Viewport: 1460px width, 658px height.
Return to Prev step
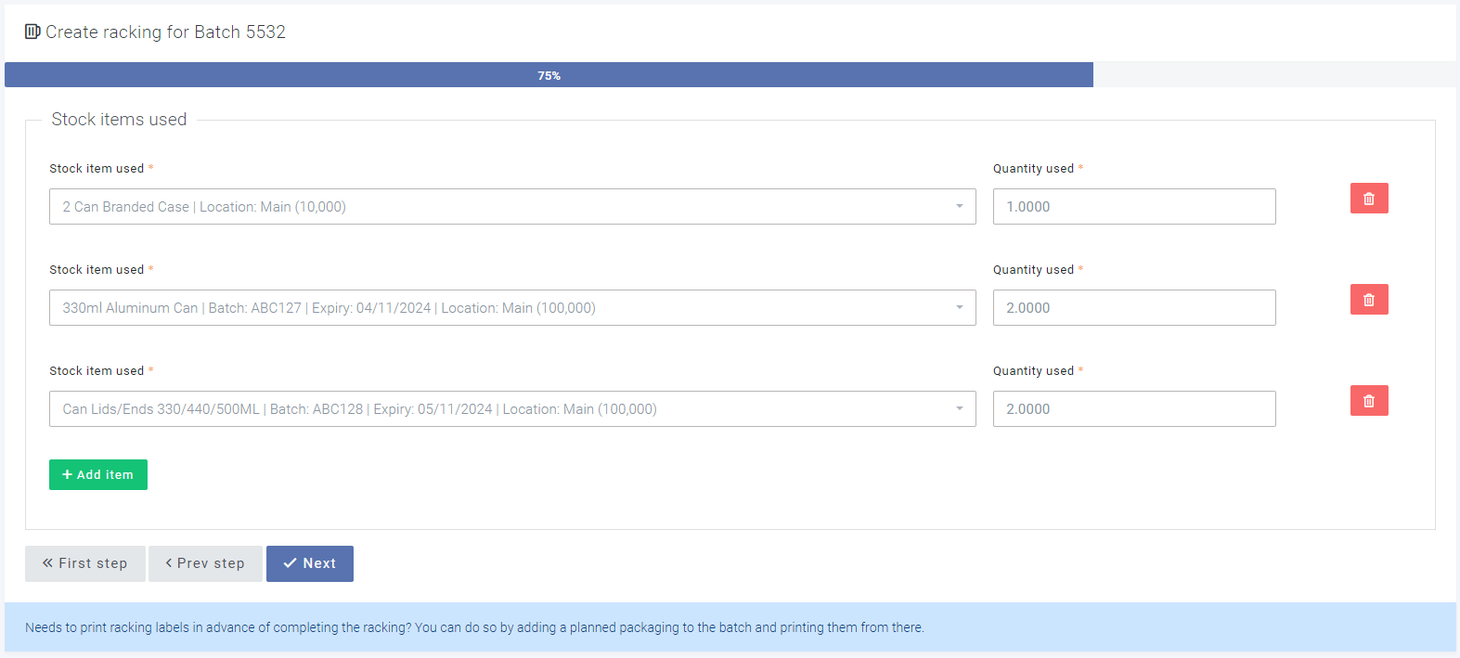click(x=205, y=563)
